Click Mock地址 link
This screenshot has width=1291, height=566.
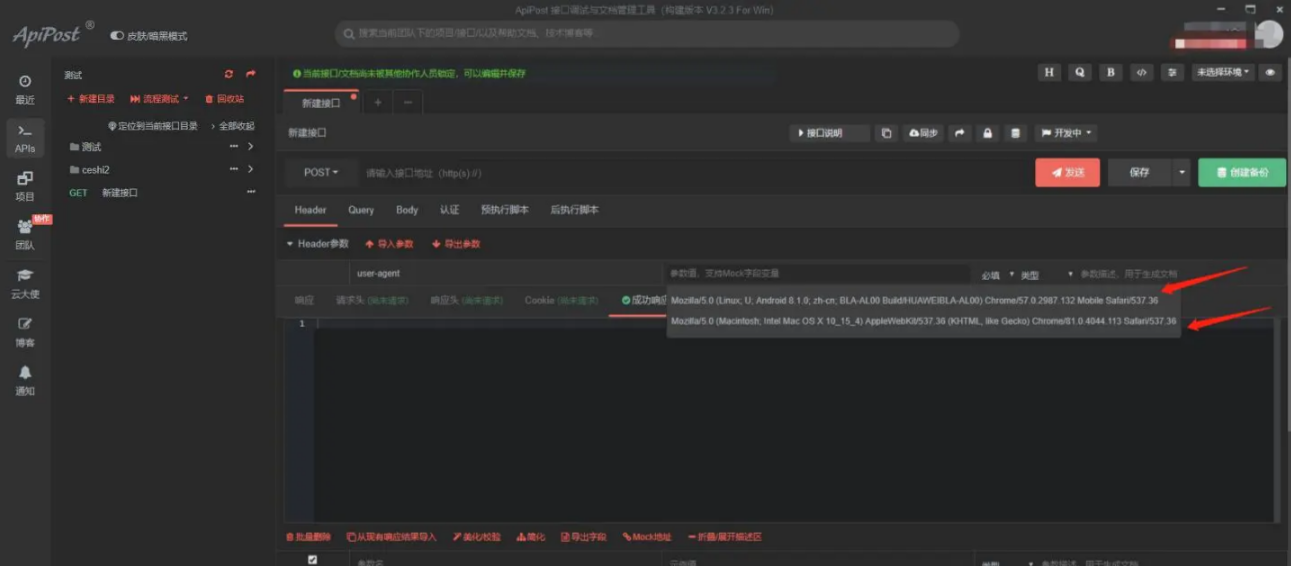click(x=647, y=537)
